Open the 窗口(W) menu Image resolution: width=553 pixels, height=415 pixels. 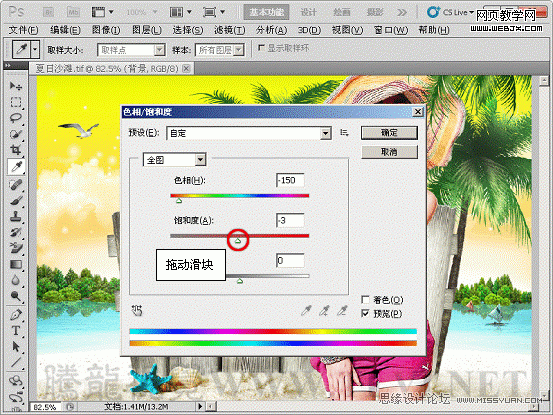click(x=391, y=30)
